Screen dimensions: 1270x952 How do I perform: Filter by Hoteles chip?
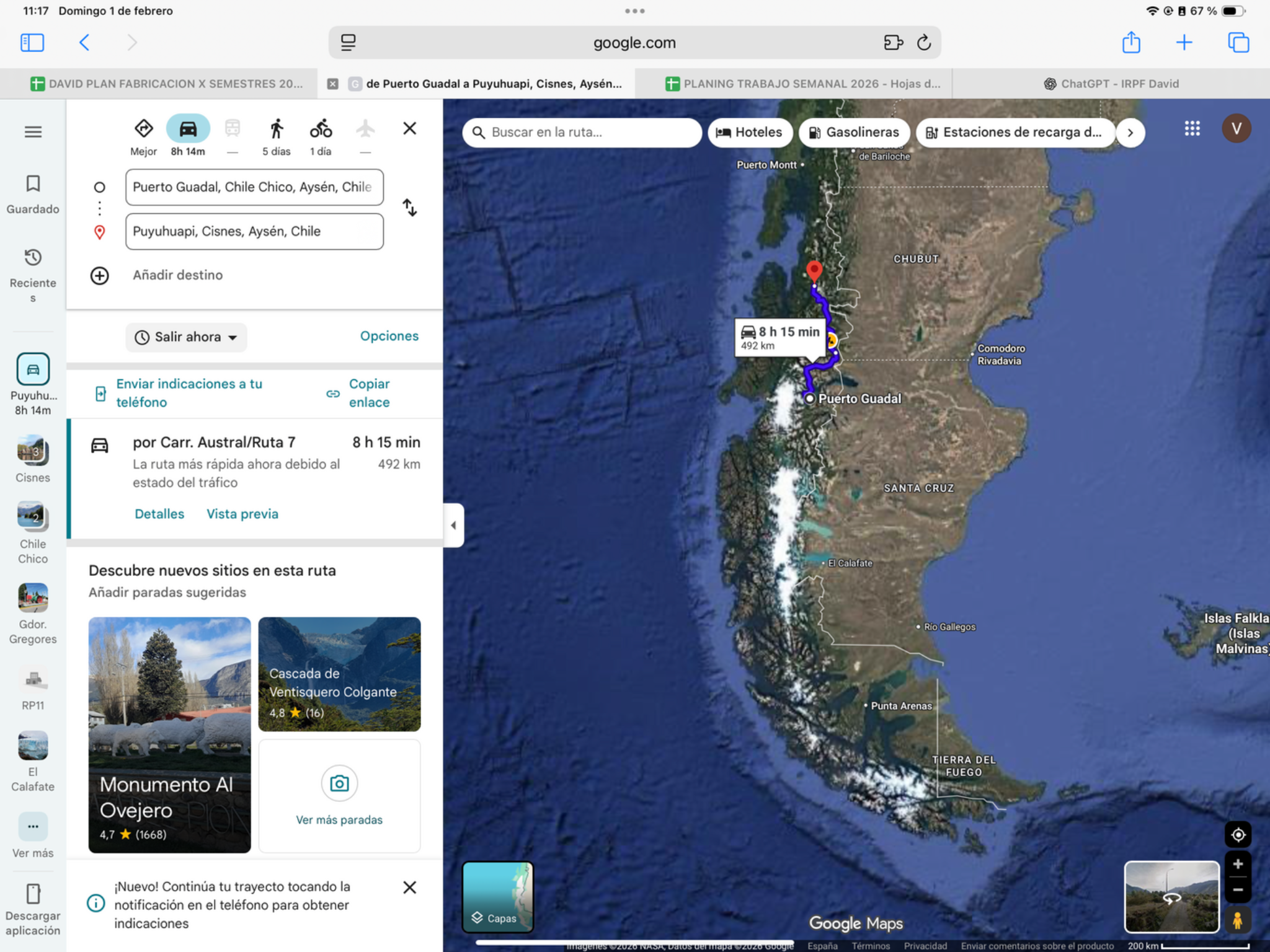click(750, 133)
